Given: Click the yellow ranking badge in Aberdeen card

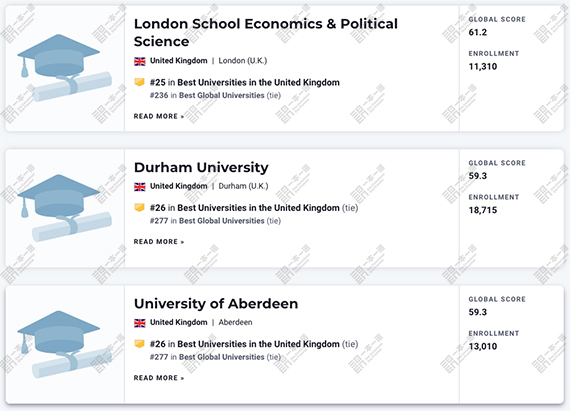Looking at the screenshot, I should coord(140,344).
